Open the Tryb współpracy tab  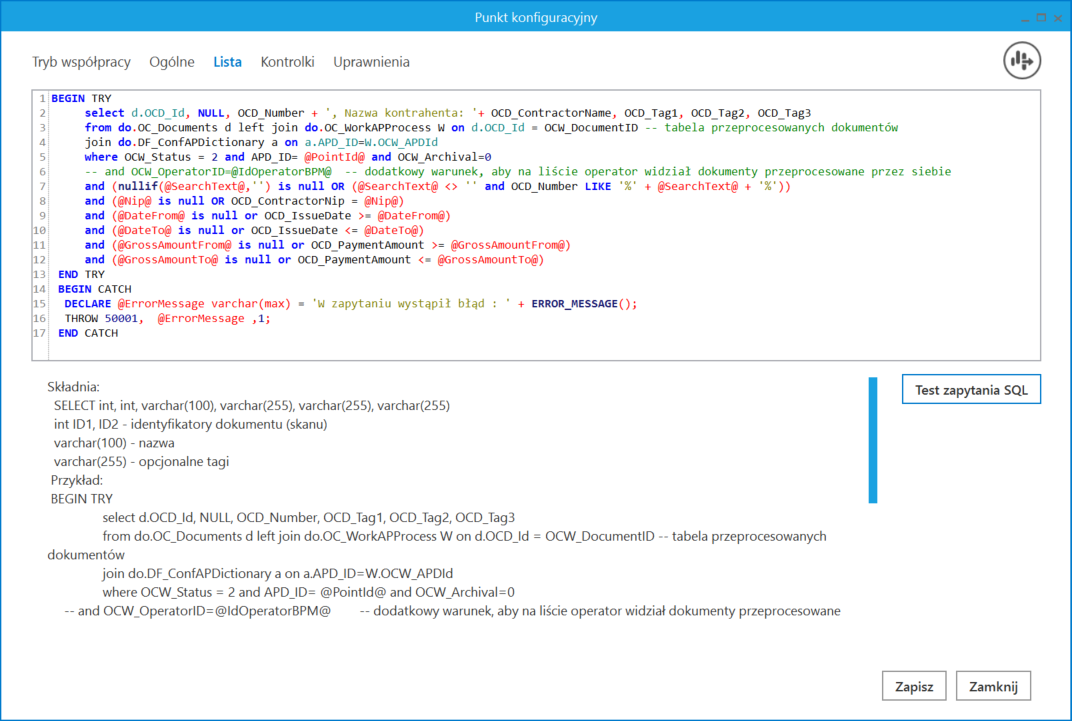[81, 62]
